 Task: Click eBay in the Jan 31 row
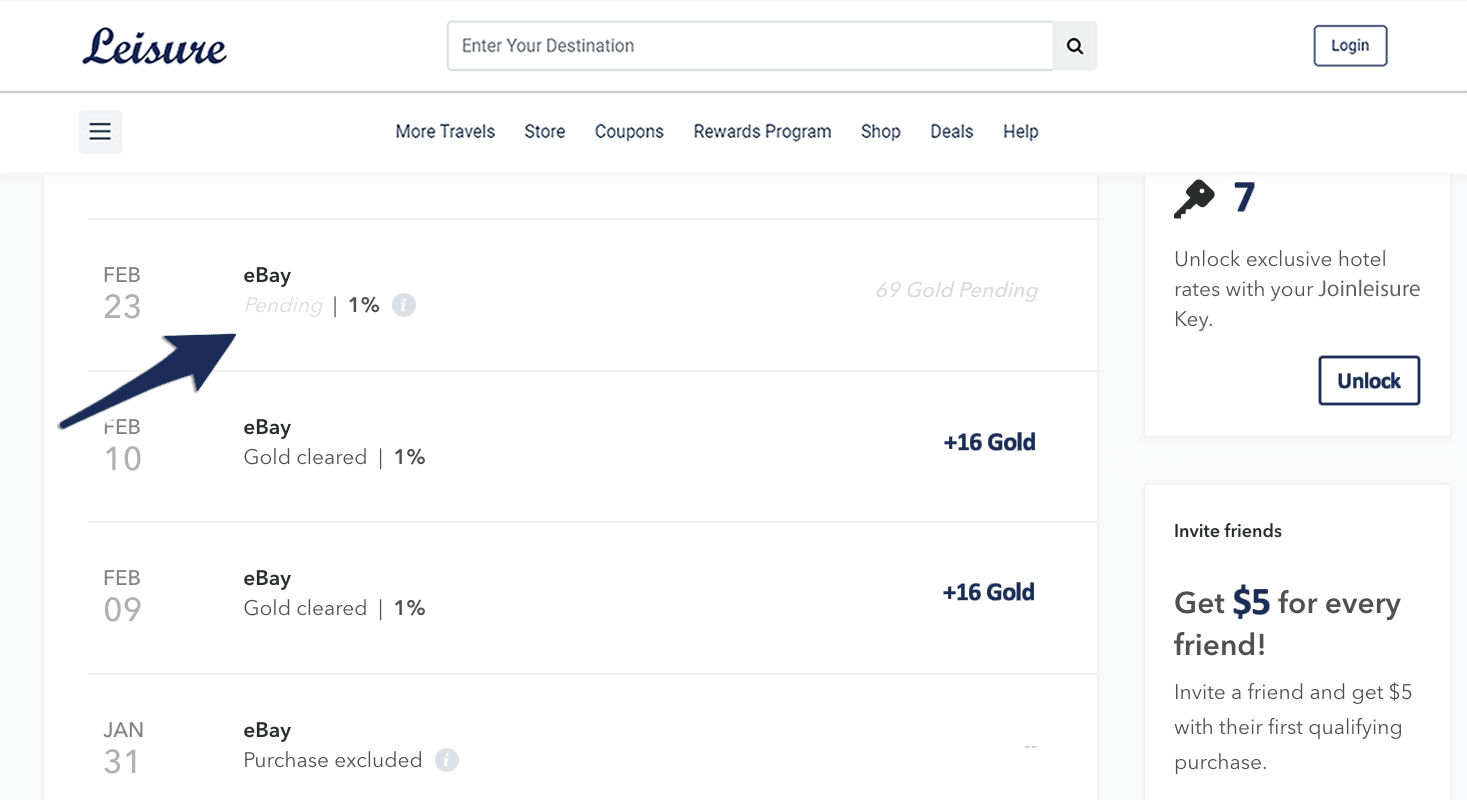point(267,730)
